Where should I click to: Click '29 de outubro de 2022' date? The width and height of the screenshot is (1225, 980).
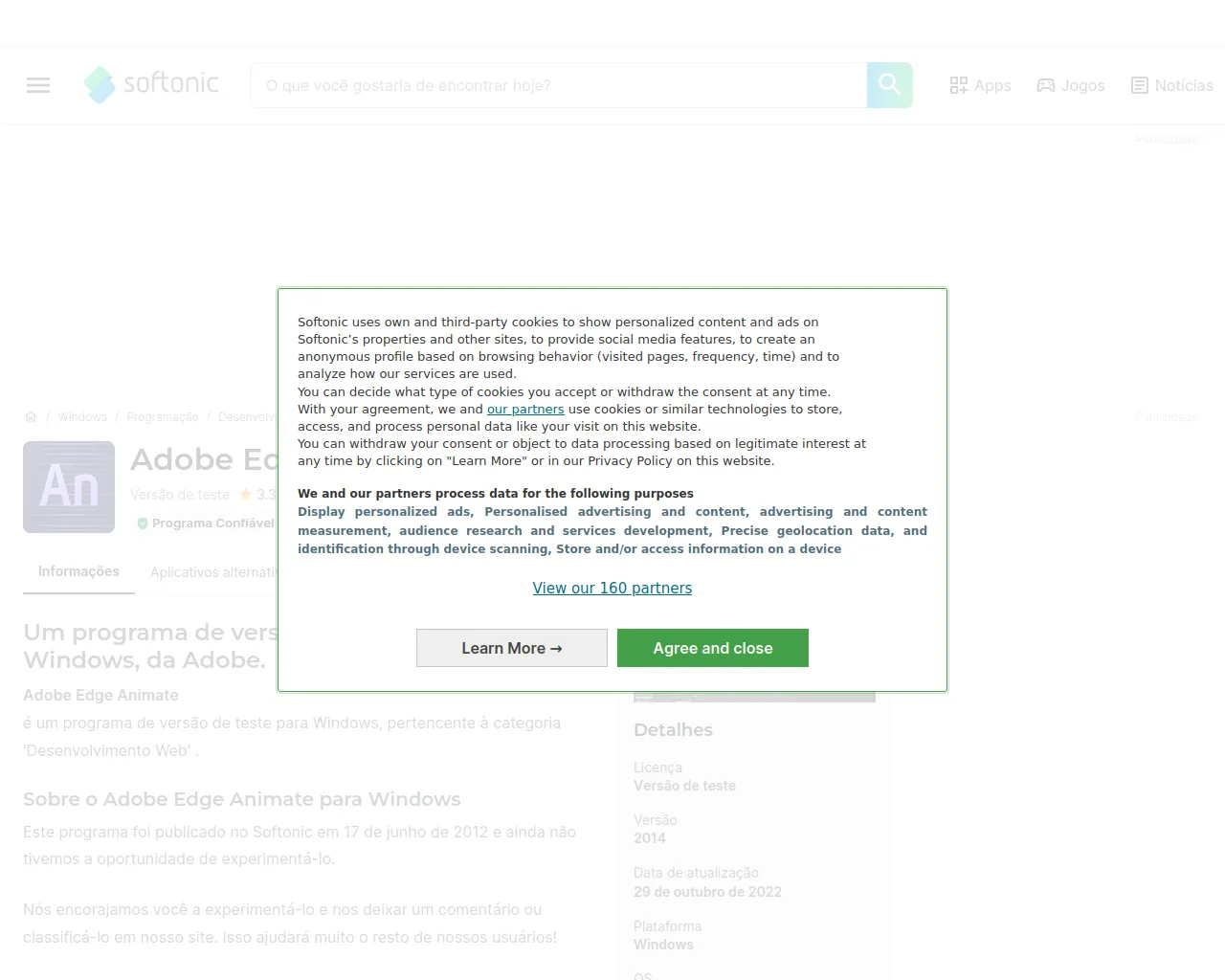[707, 891]
